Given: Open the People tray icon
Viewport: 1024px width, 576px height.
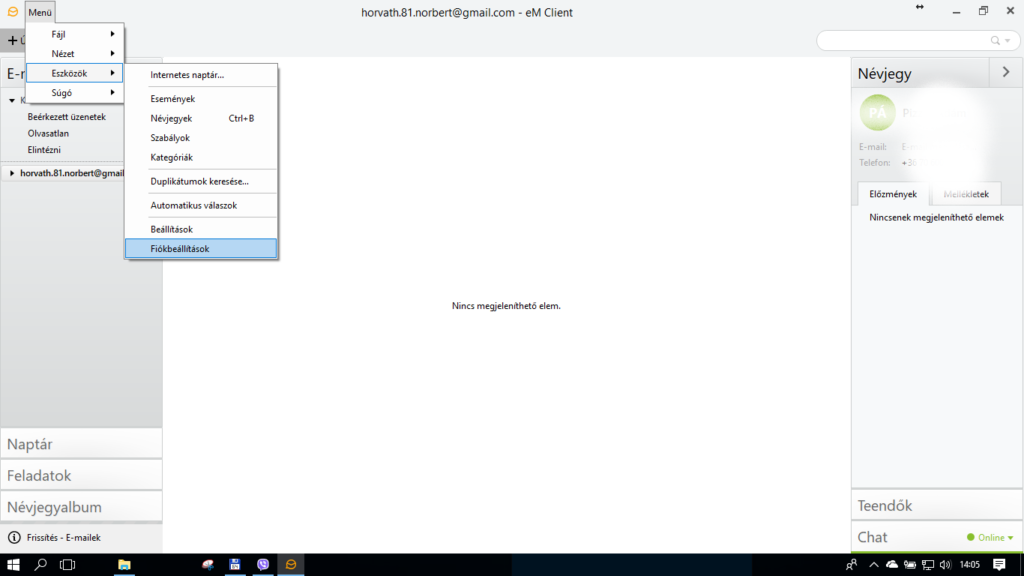Looking at the screenshot, I should (851, 564).
